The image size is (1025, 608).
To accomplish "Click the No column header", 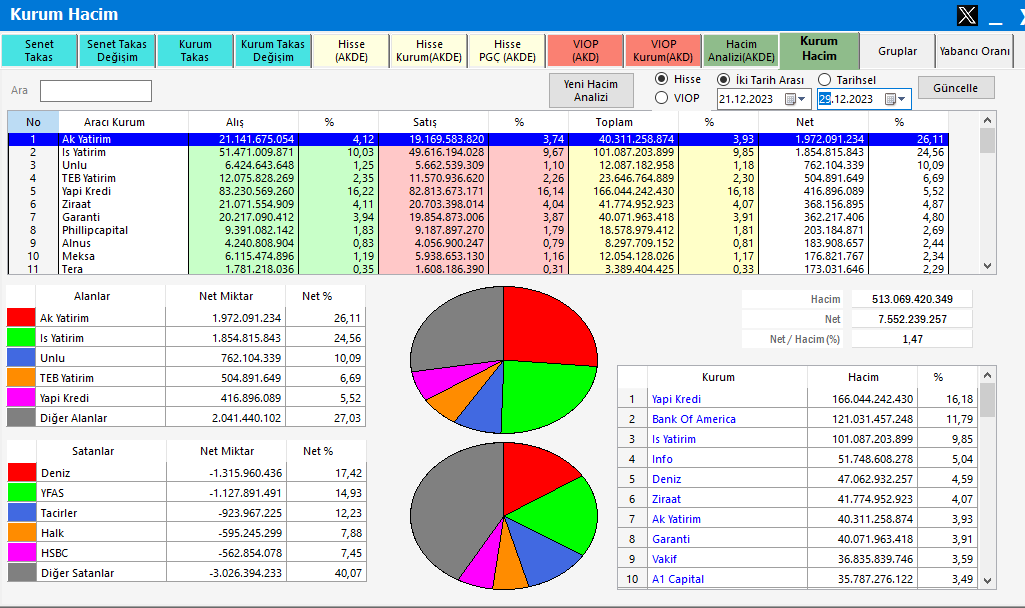I will (33, 122).
